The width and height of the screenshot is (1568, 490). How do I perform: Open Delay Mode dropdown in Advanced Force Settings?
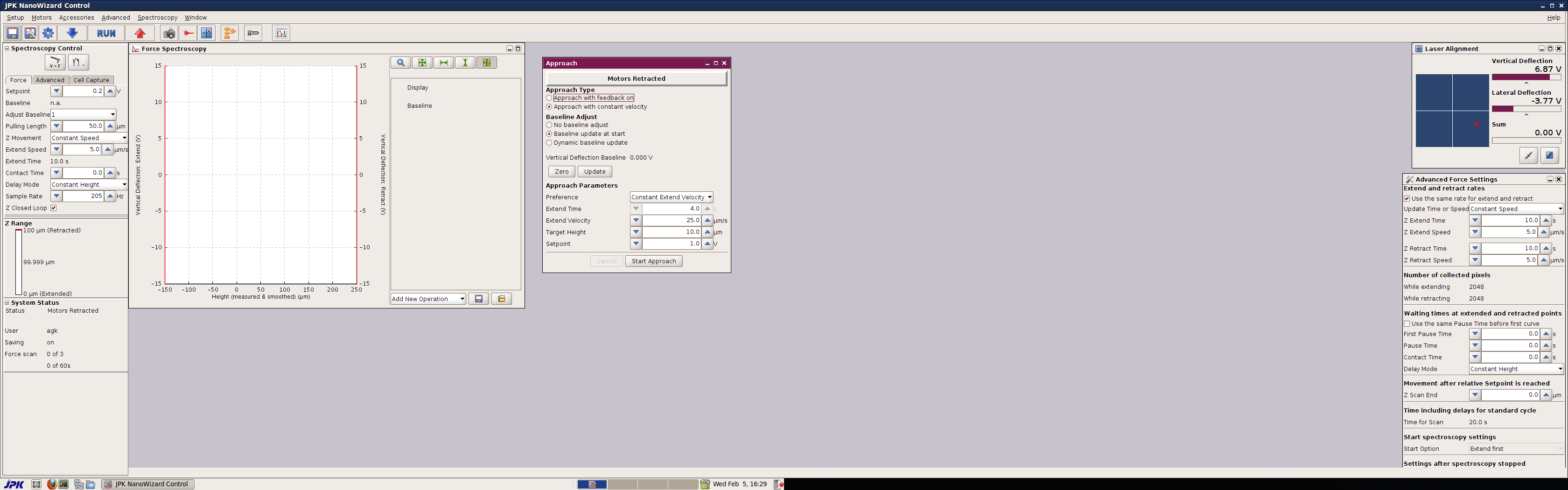(x=1516, y=369)
